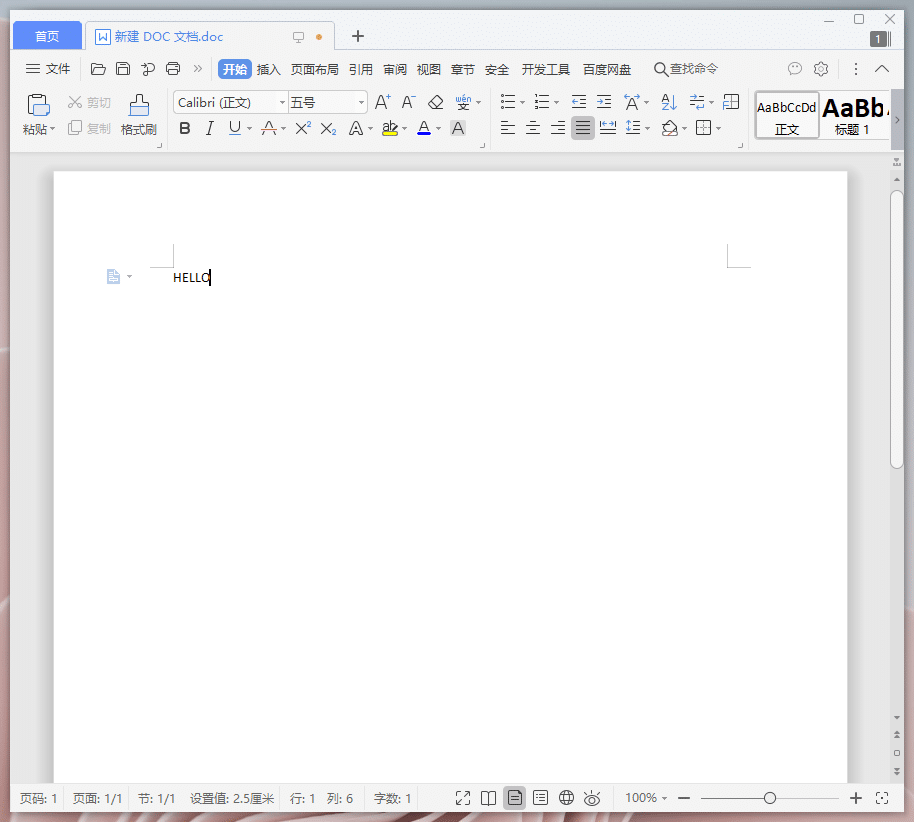Switch to outline view icon

tap(540, 798)
